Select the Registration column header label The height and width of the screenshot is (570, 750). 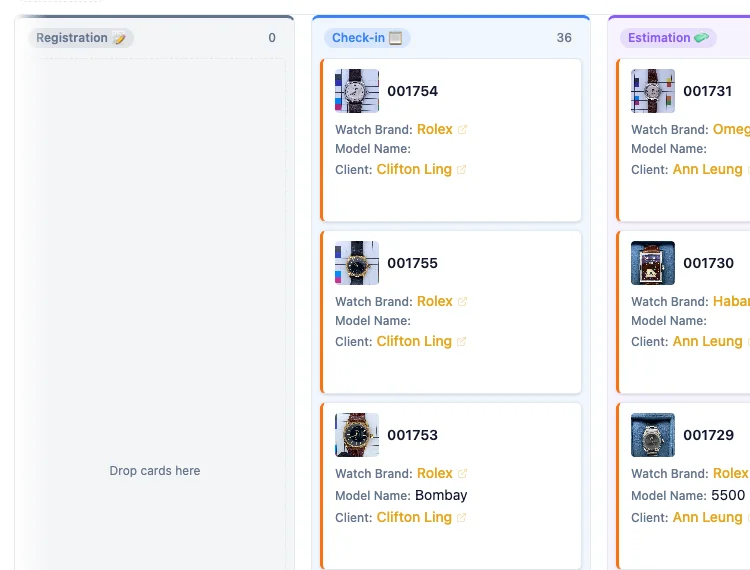[81, 38]
